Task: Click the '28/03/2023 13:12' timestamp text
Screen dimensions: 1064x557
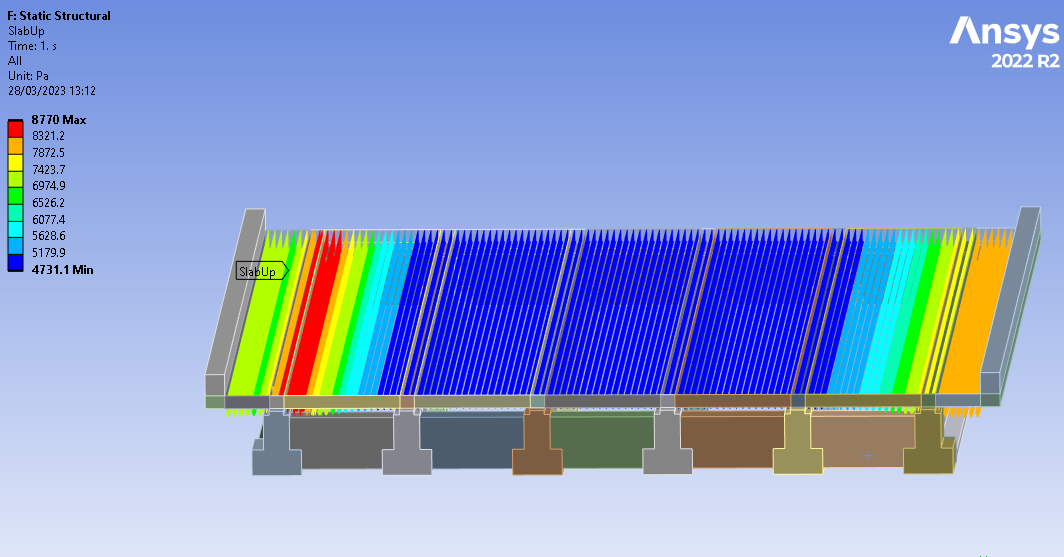Action: 52,91
